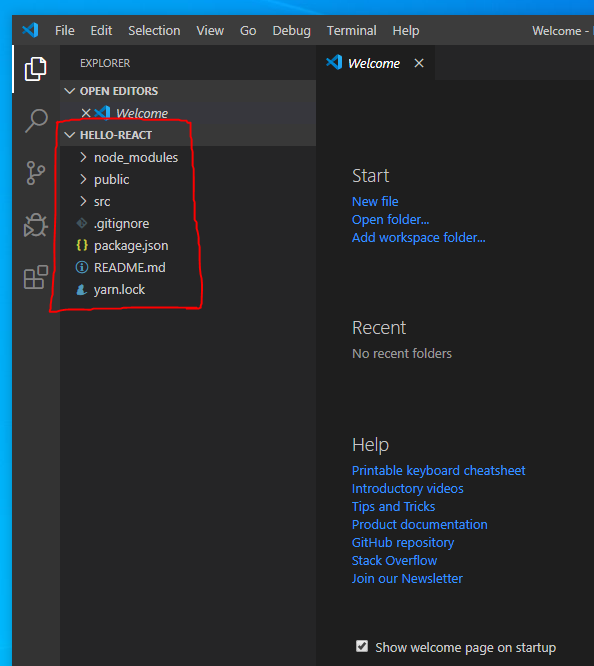Open GitHub repository link
The width and height of the screenshot is (594, 666).
(403, 542)
